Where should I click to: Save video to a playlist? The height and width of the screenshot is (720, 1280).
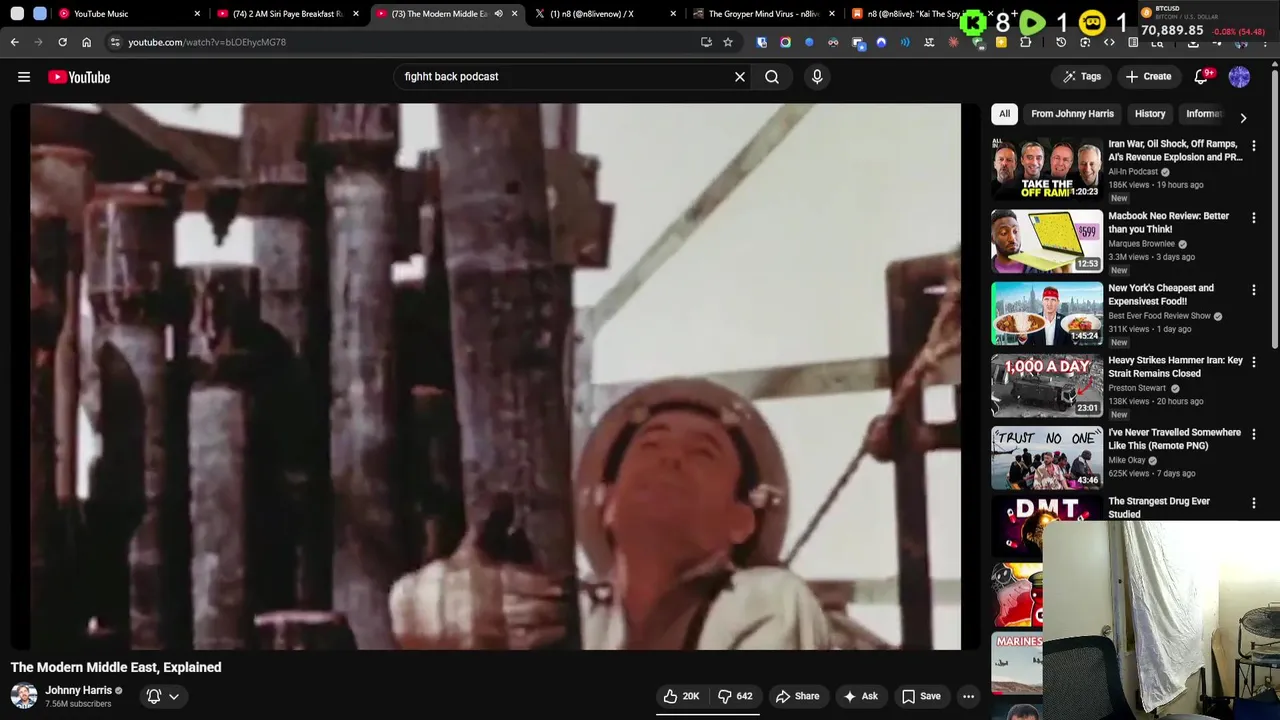click(921, 696)
